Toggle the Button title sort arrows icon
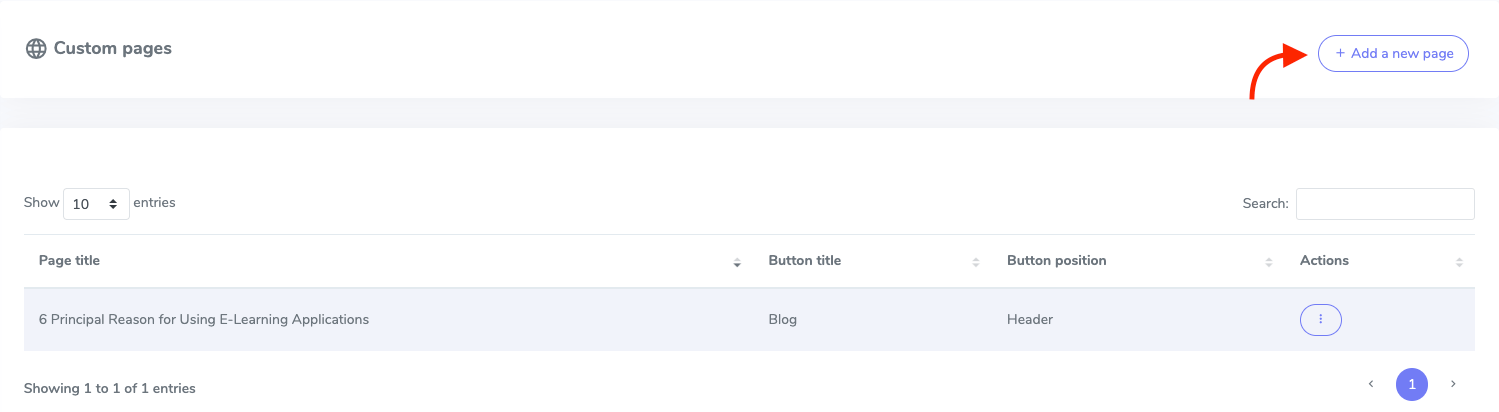1499x412 pixels. pos(976,262)
